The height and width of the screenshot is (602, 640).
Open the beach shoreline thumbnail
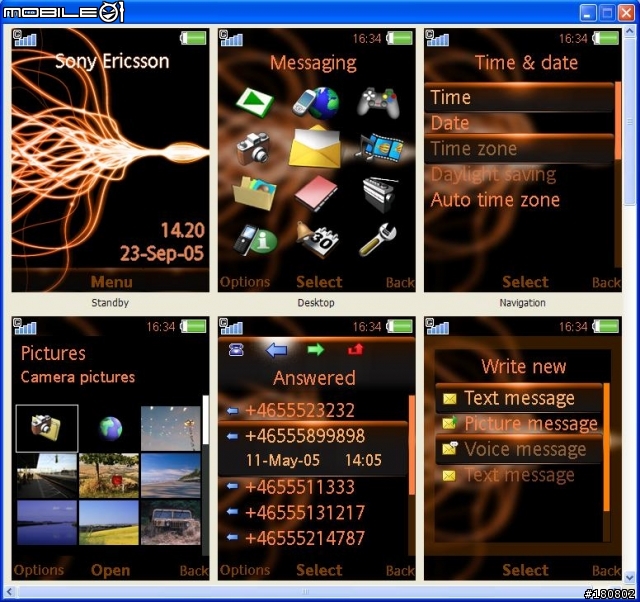171,476
